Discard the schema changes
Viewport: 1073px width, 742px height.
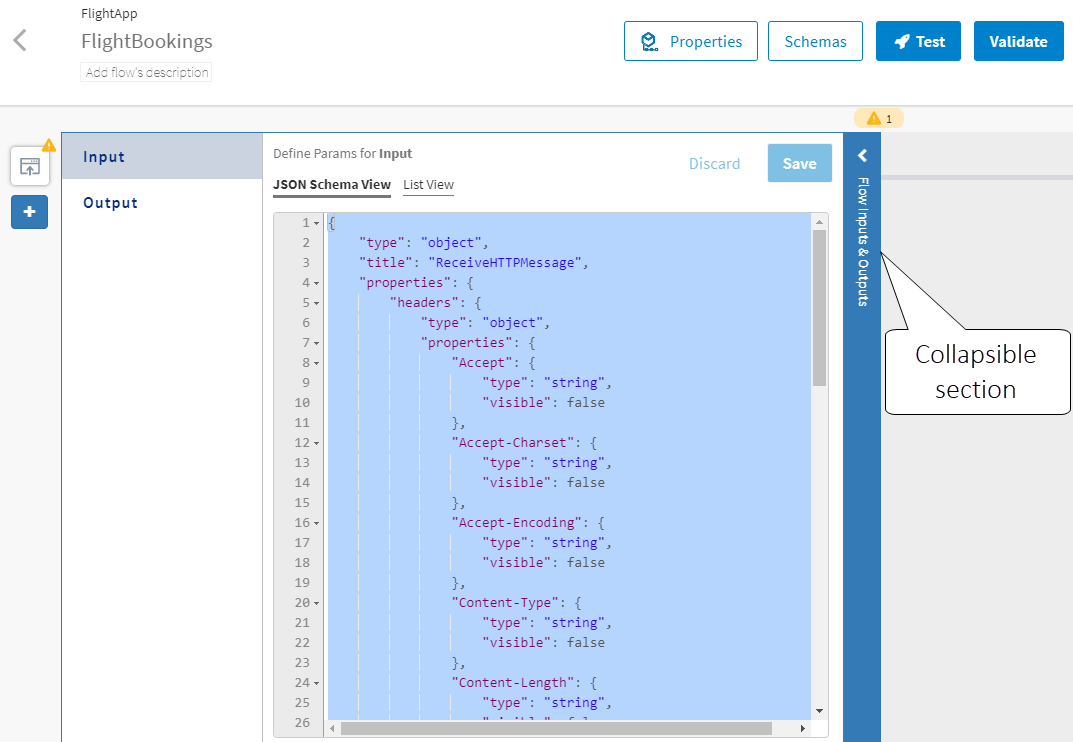point(714,164)
